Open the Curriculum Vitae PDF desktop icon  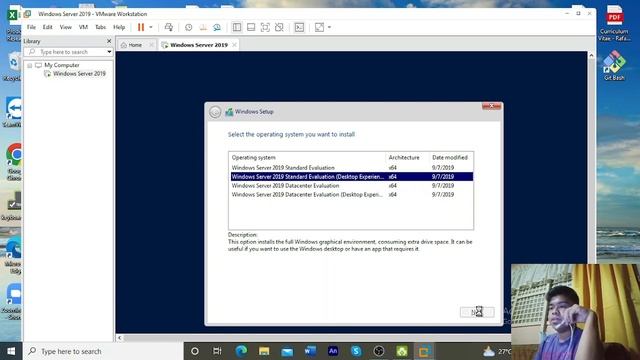[x=614, y=22]
